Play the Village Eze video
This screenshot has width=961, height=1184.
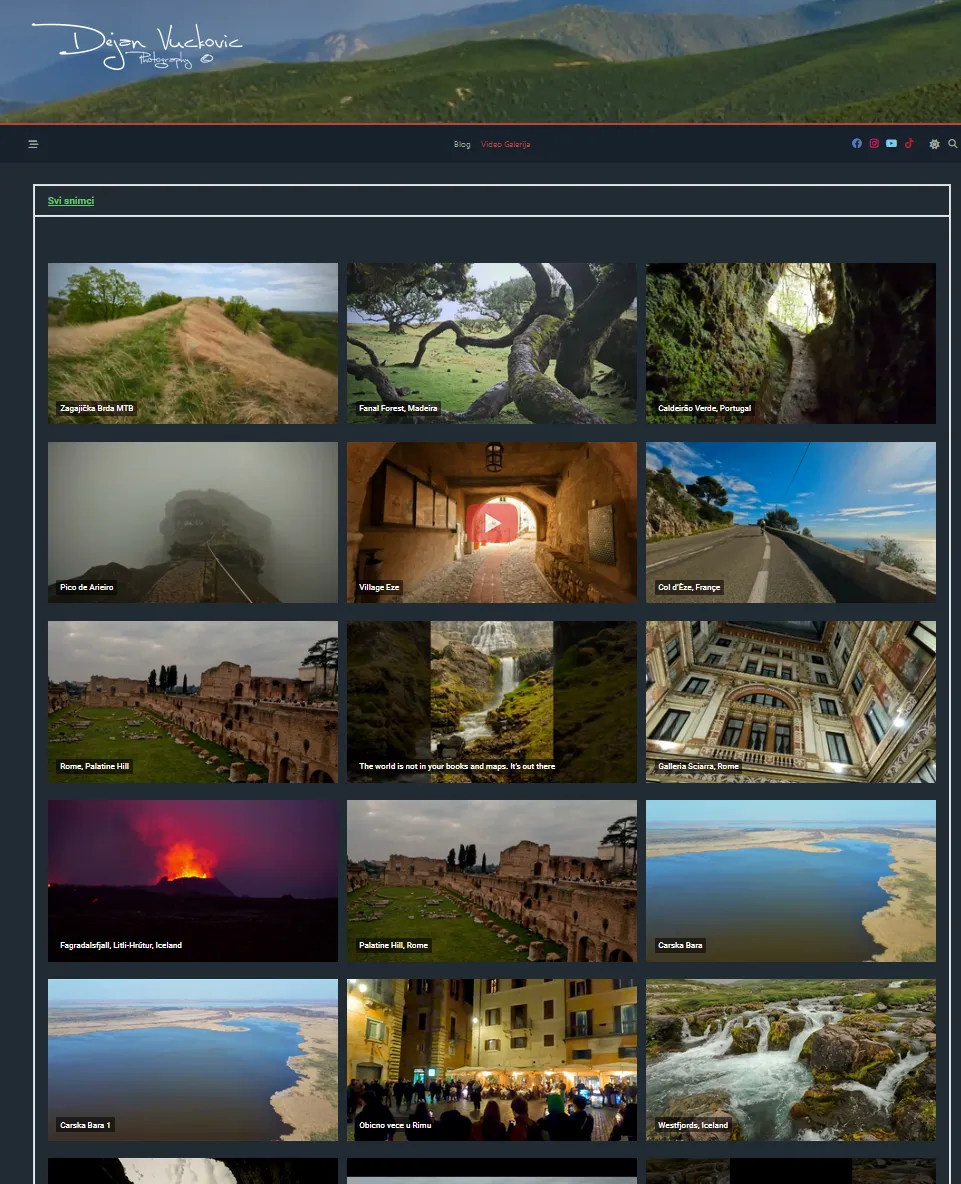[x=491, y=523]
